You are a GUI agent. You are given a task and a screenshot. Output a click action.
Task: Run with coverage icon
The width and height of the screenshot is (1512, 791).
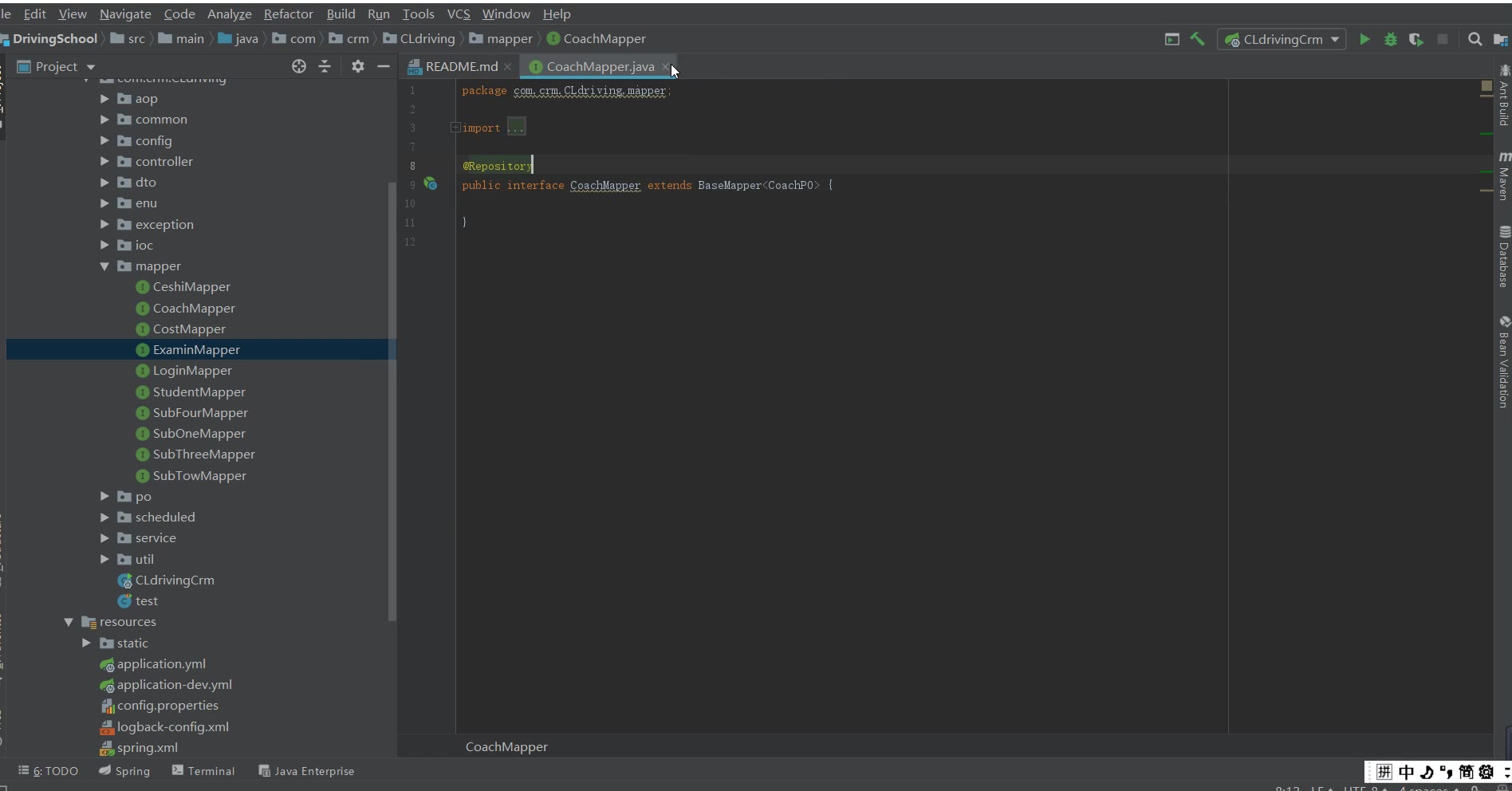1416,39
